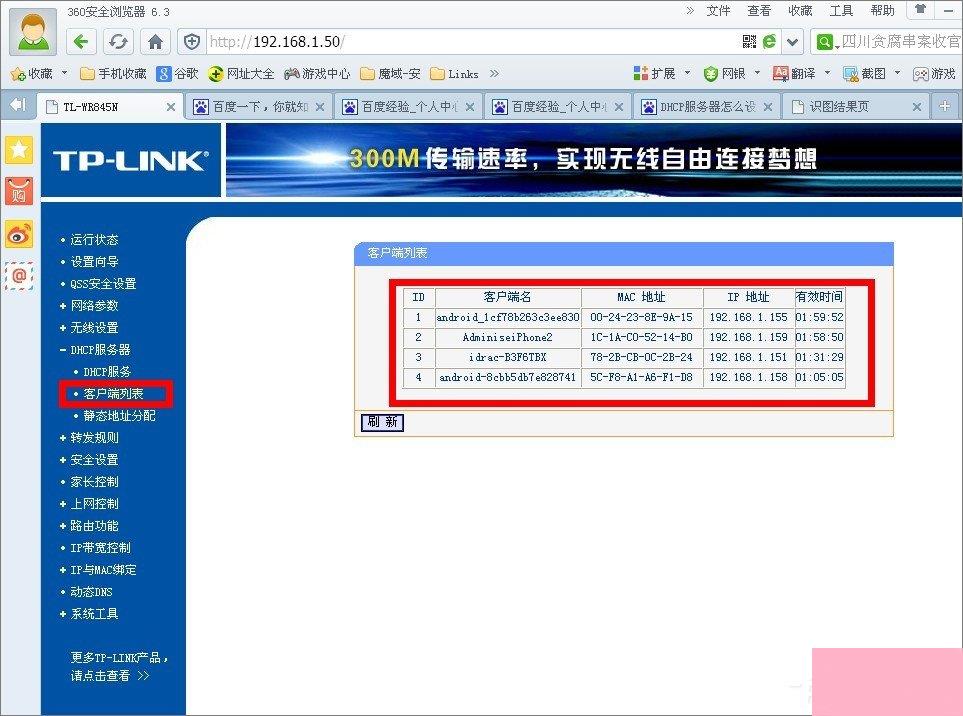The width and height of the screenshot is (963, 716).
Task: Expand 无线设置 menu section
Action: (94, 328)
